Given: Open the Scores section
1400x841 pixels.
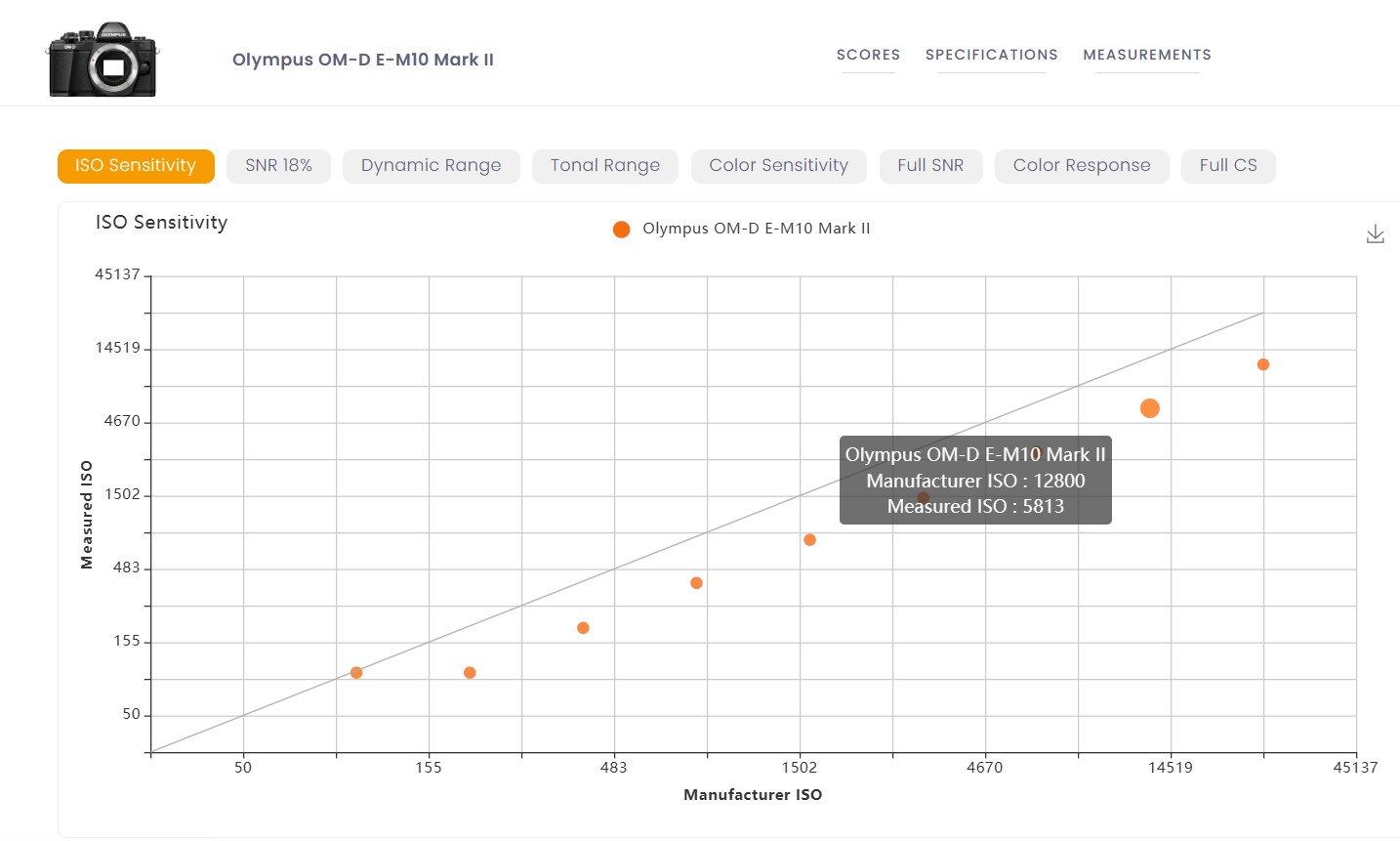Looking at the screenshot, I should coord(868,55).
